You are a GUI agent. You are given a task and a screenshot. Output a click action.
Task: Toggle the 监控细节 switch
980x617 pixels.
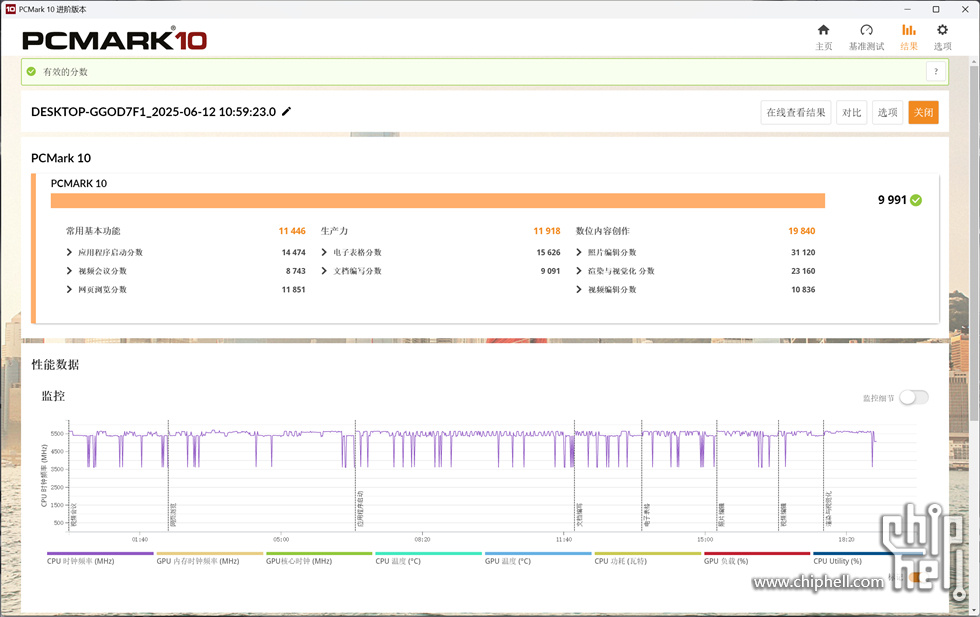[914, 398]
